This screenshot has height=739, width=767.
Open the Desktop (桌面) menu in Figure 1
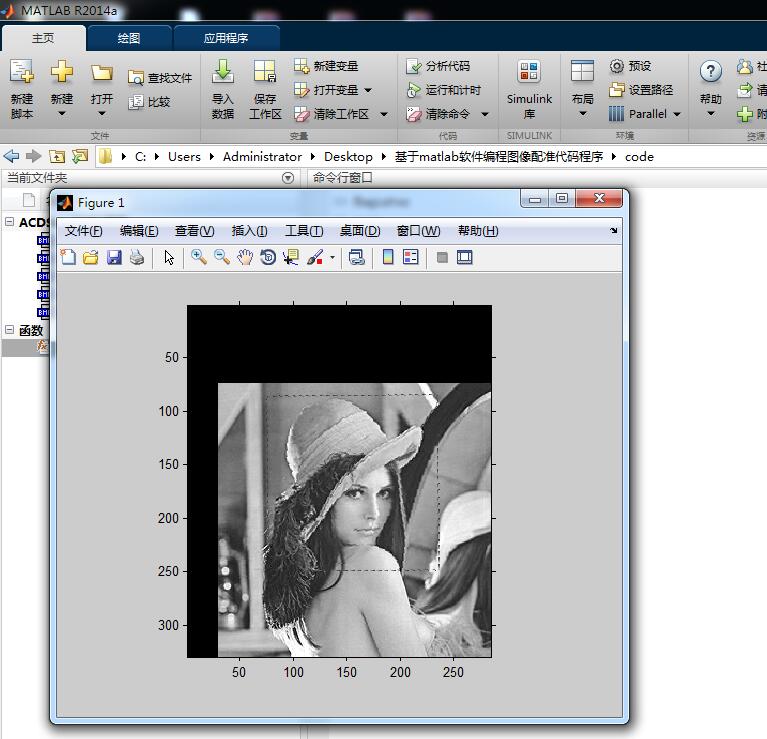click(360, 231)
